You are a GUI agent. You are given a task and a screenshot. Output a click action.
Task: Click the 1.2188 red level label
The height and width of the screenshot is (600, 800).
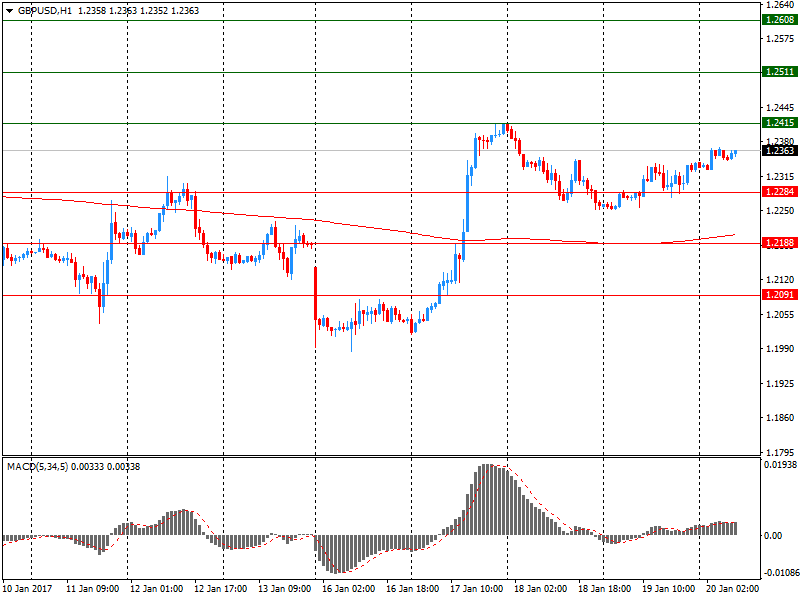pos(780,243)
